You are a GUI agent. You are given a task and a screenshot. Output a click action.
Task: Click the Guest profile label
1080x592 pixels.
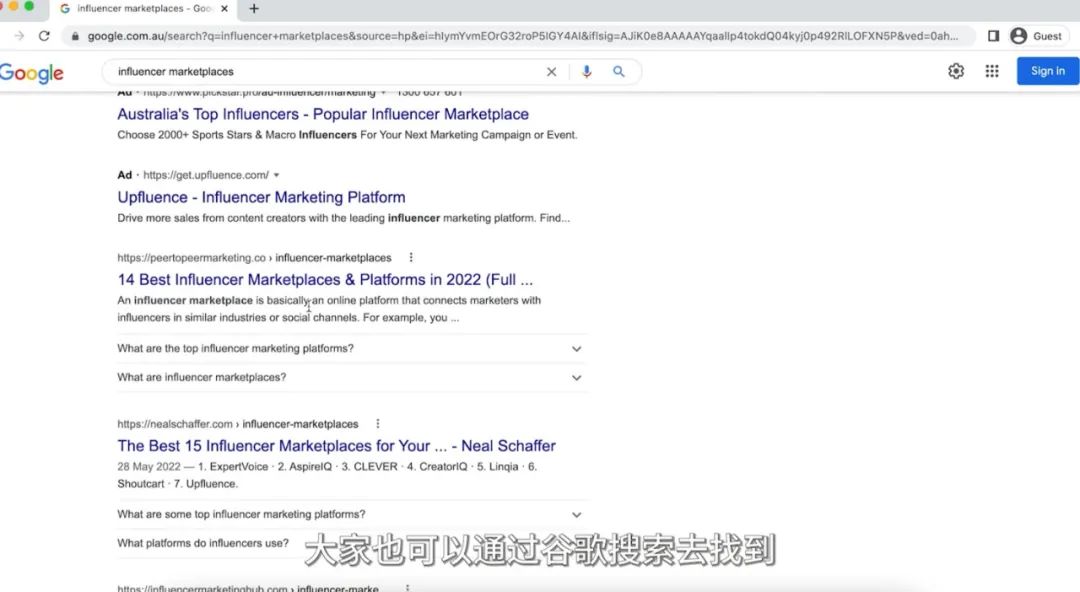click(x=1047, y=36)
